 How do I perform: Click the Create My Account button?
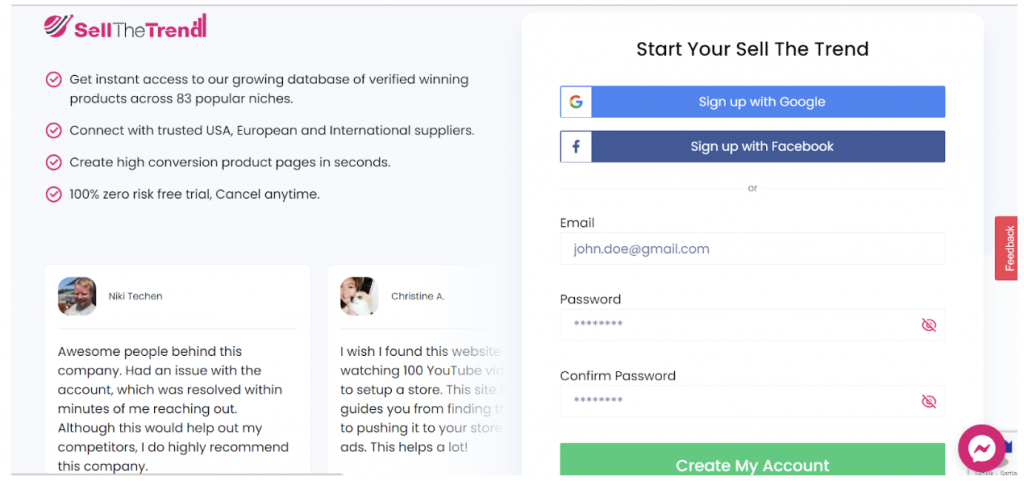pyautogui.click(x=752, y=460)
